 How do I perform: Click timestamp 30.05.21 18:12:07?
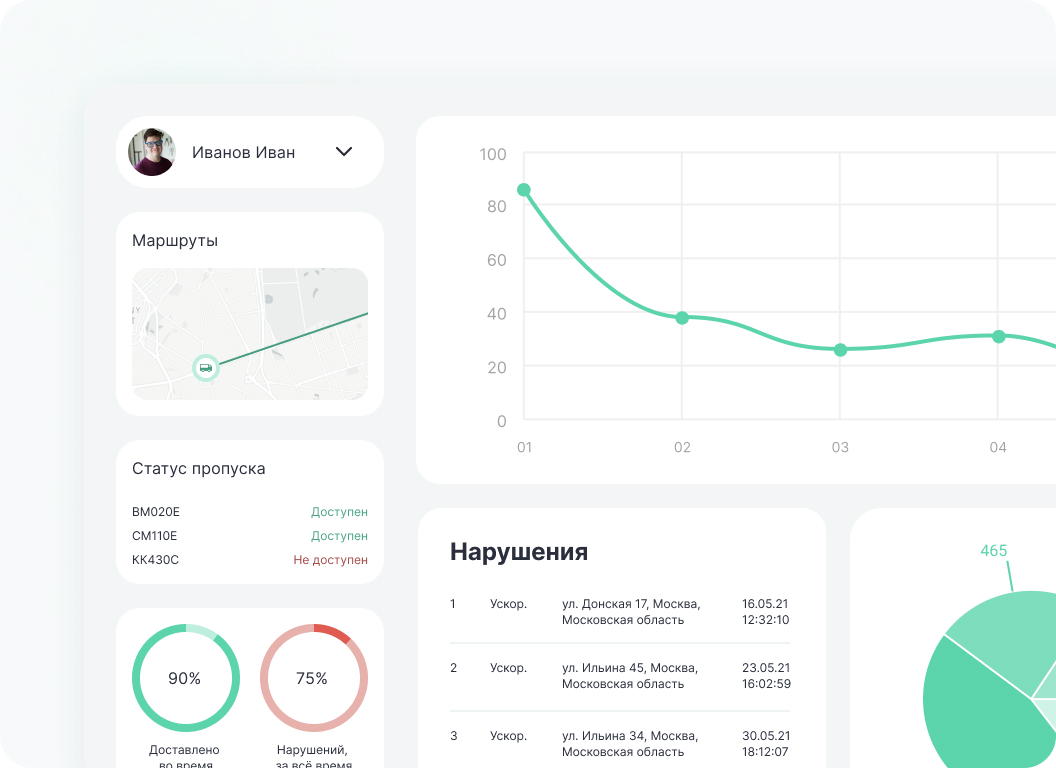click(766, 744)
